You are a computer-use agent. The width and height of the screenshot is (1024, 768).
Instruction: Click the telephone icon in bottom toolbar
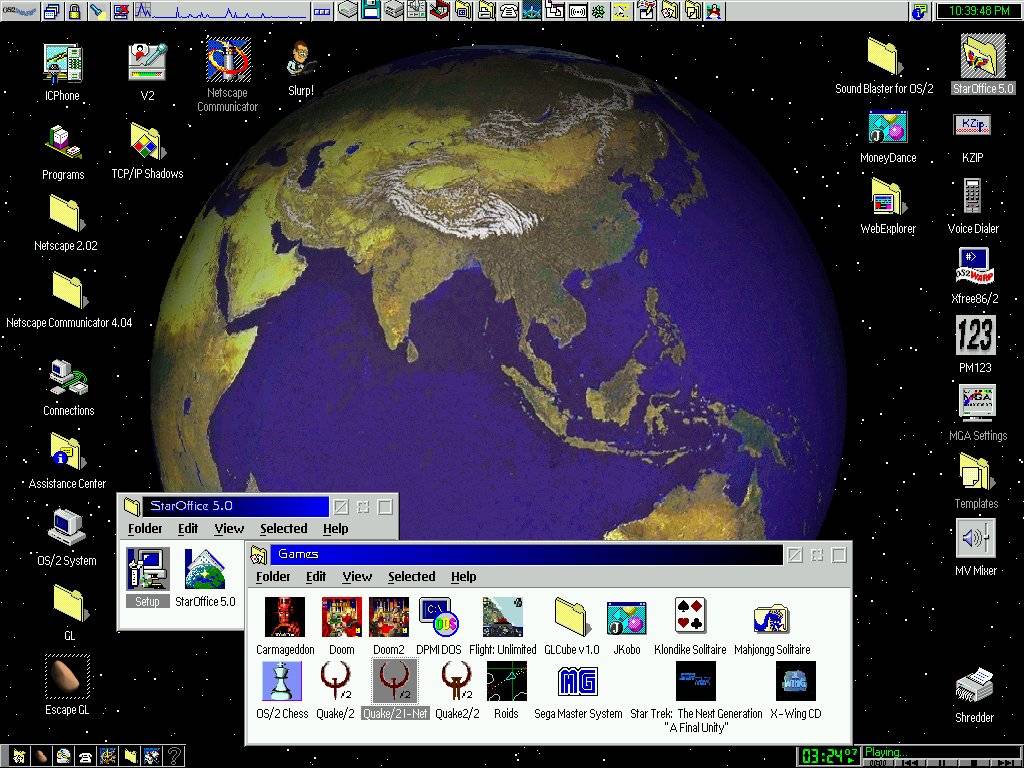(86, 756)
